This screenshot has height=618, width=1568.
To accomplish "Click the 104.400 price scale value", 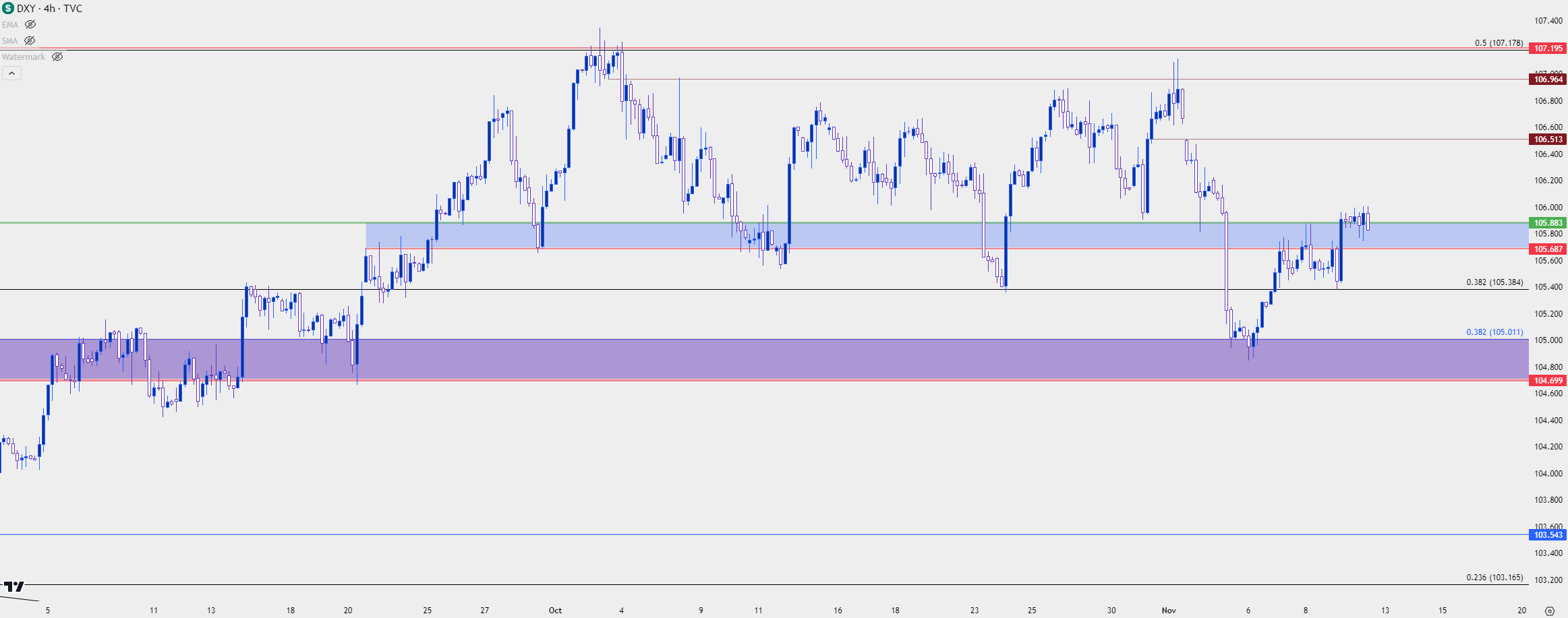I will [1548, 421].
